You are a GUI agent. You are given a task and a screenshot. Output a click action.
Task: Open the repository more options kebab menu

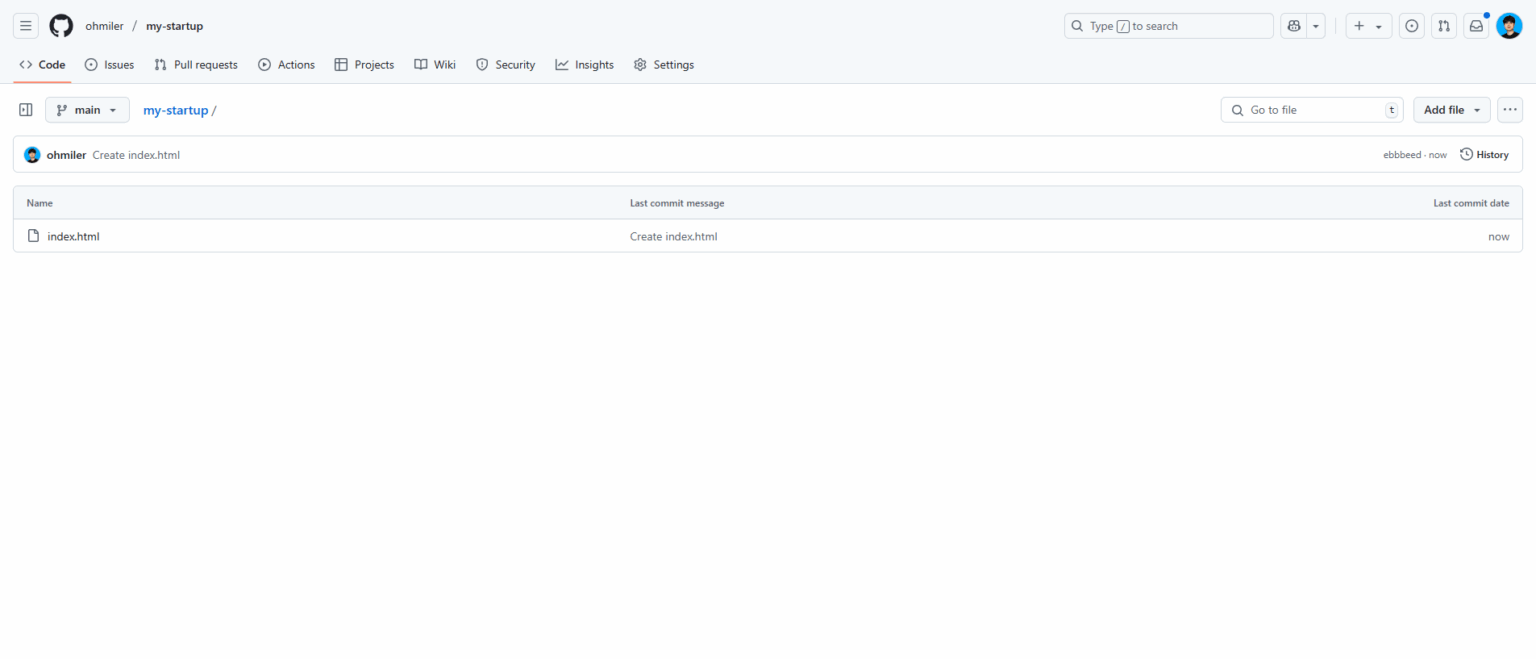tap(1509, 109)
